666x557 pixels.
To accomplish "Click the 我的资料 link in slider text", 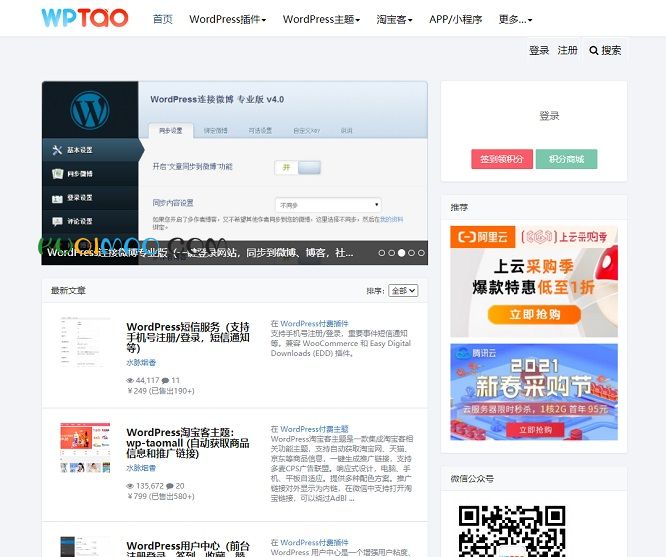I will pos(391,219).
